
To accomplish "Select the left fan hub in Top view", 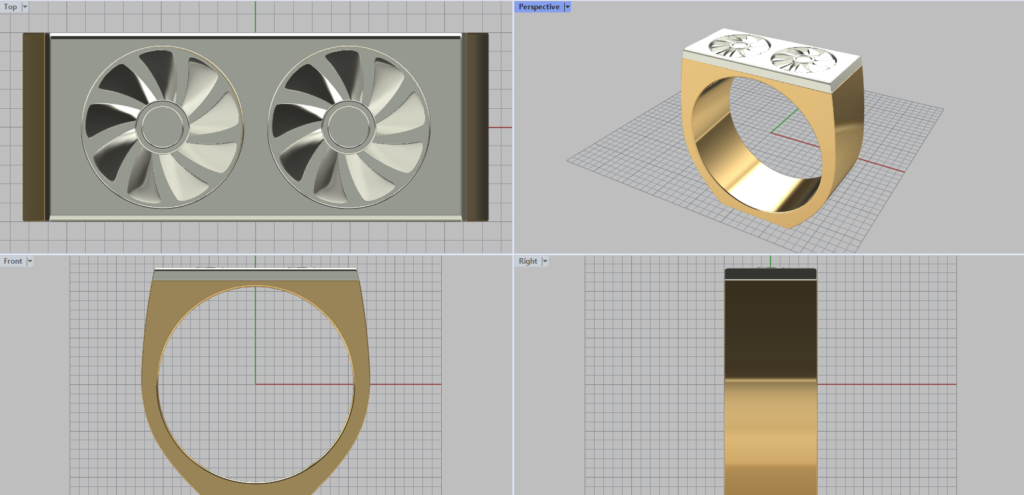I will click(x=162, y=125).
